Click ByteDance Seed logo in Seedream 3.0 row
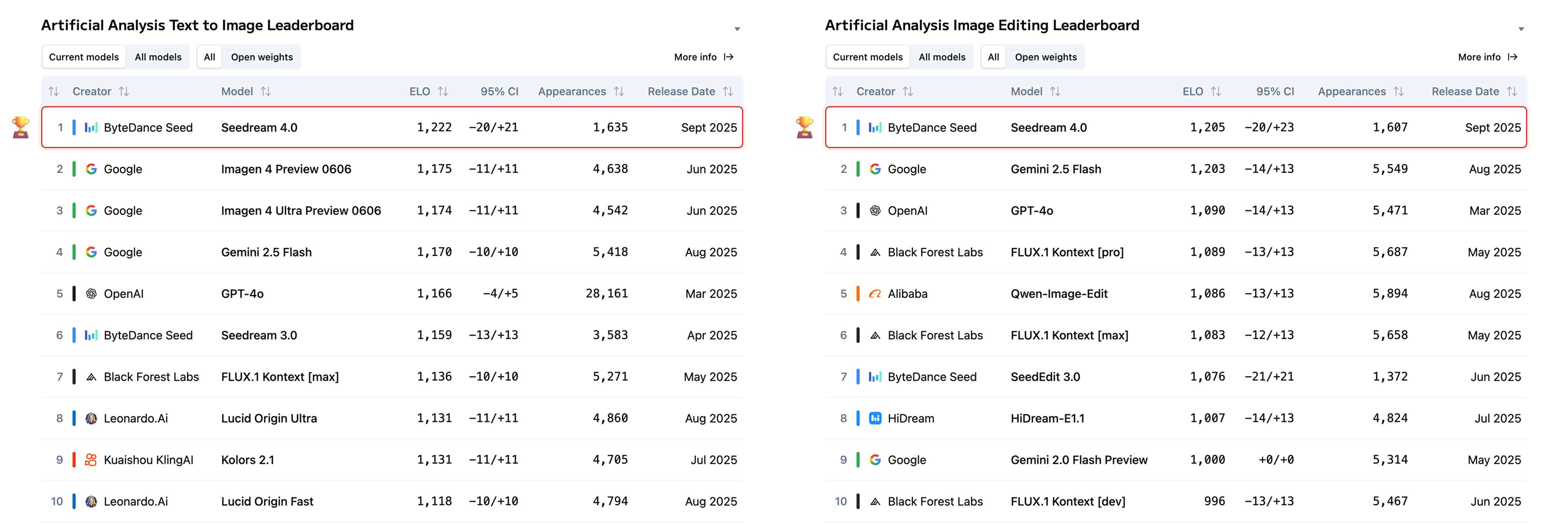The width and height of the screenshot is (1568, 524). [91, 335]
